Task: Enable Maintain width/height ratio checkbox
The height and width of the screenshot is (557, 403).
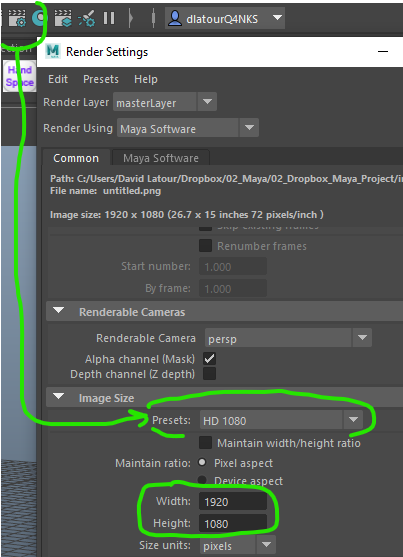Action: pyautogui.click(x=205, y=443)
